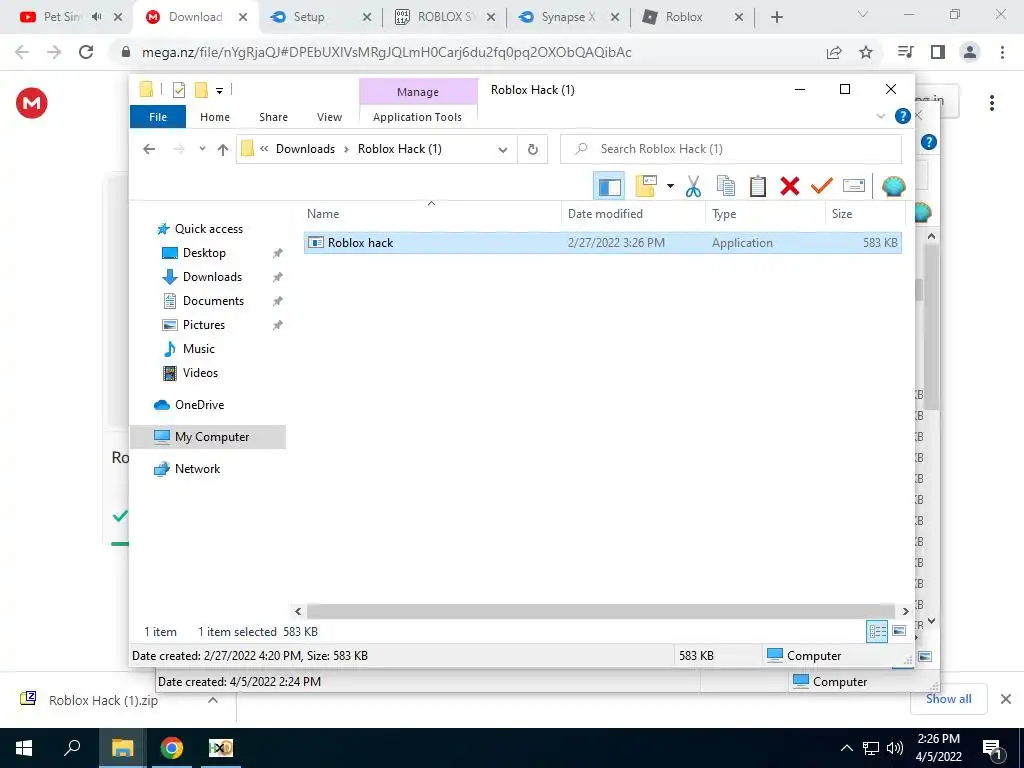Click the teal shell icon in toolbar
Screen dimensions: 1024x768
coord(893,186)
